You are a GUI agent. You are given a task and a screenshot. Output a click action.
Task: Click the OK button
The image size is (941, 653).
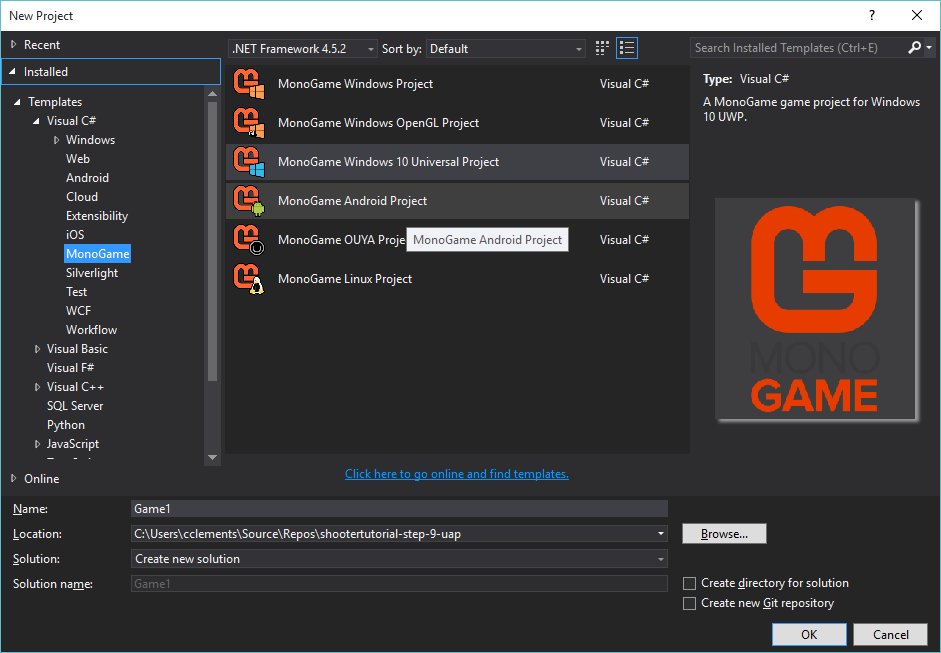(809, 634)
